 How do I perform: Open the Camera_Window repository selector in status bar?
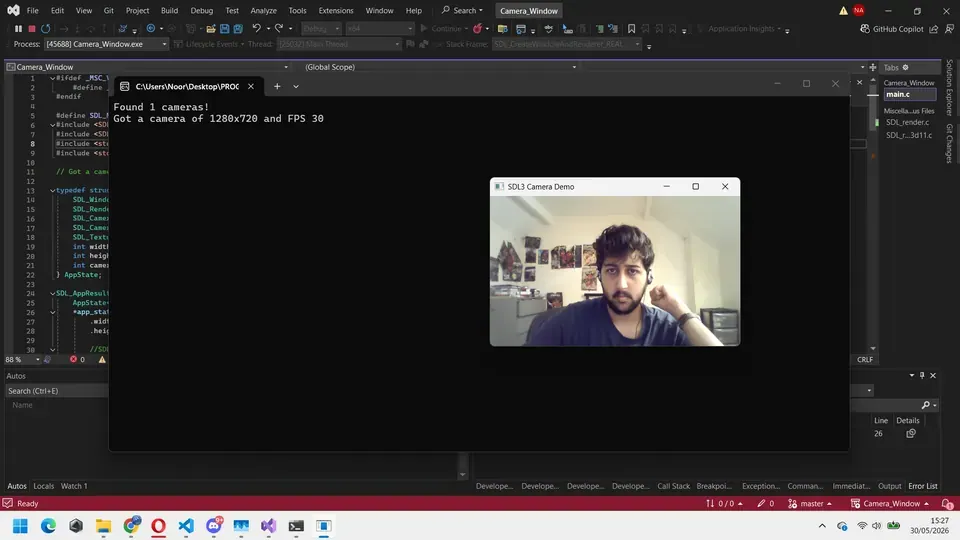pyautogui.click(x=890, y=503)
